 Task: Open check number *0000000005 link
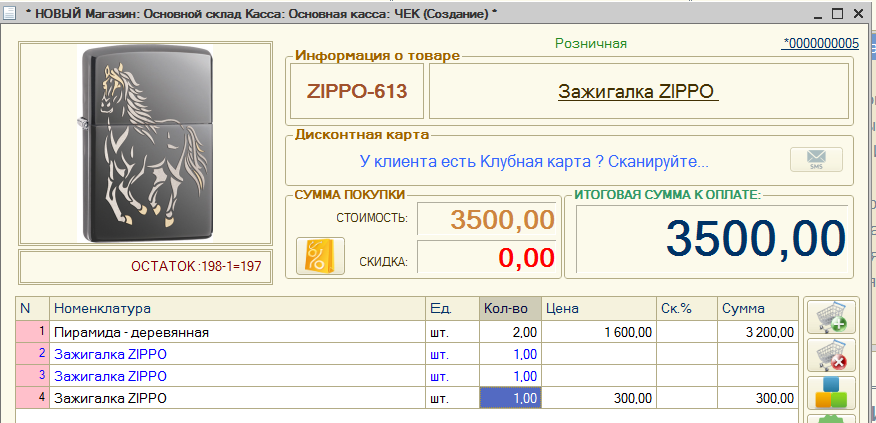point(821,44)
